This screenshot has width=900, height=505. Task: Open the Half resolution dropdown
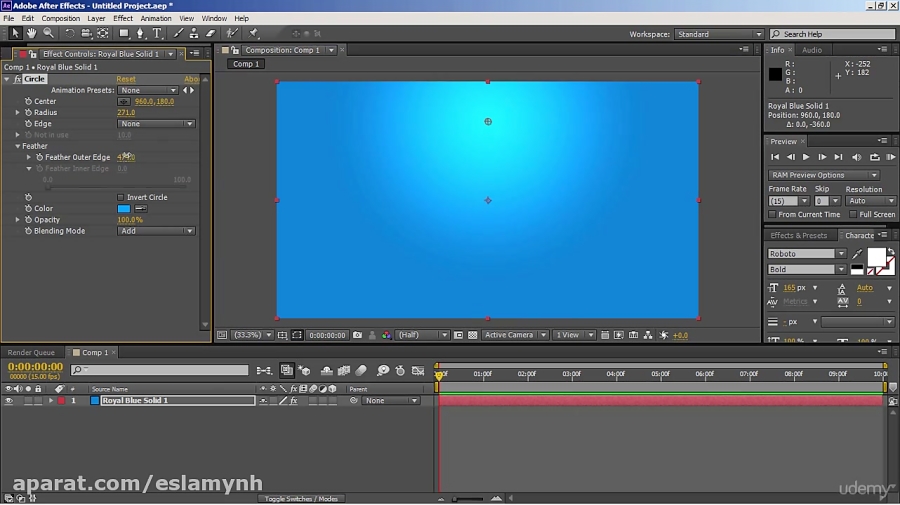[x=423, y=335]
